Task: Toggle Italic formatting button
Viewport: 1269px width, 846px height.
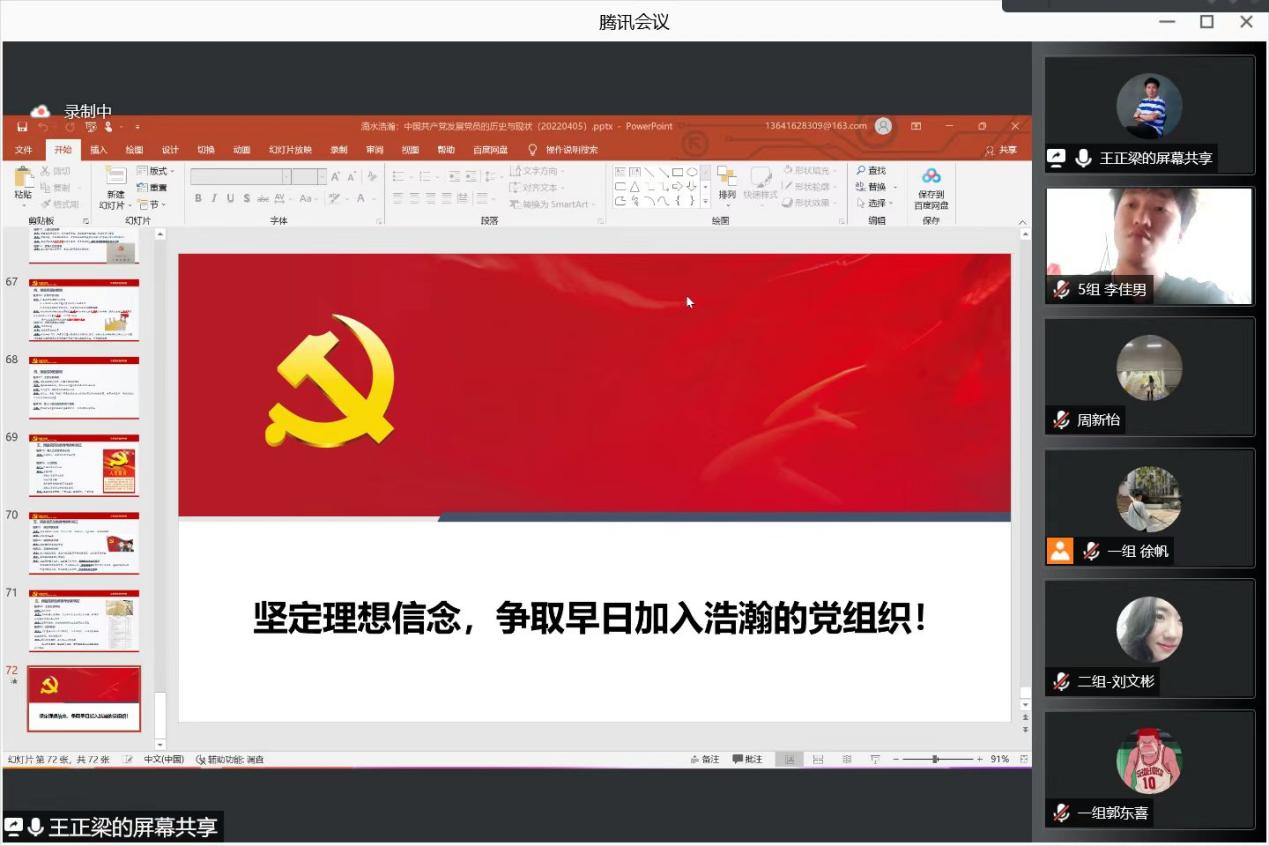Action: [x=213, y=198]
